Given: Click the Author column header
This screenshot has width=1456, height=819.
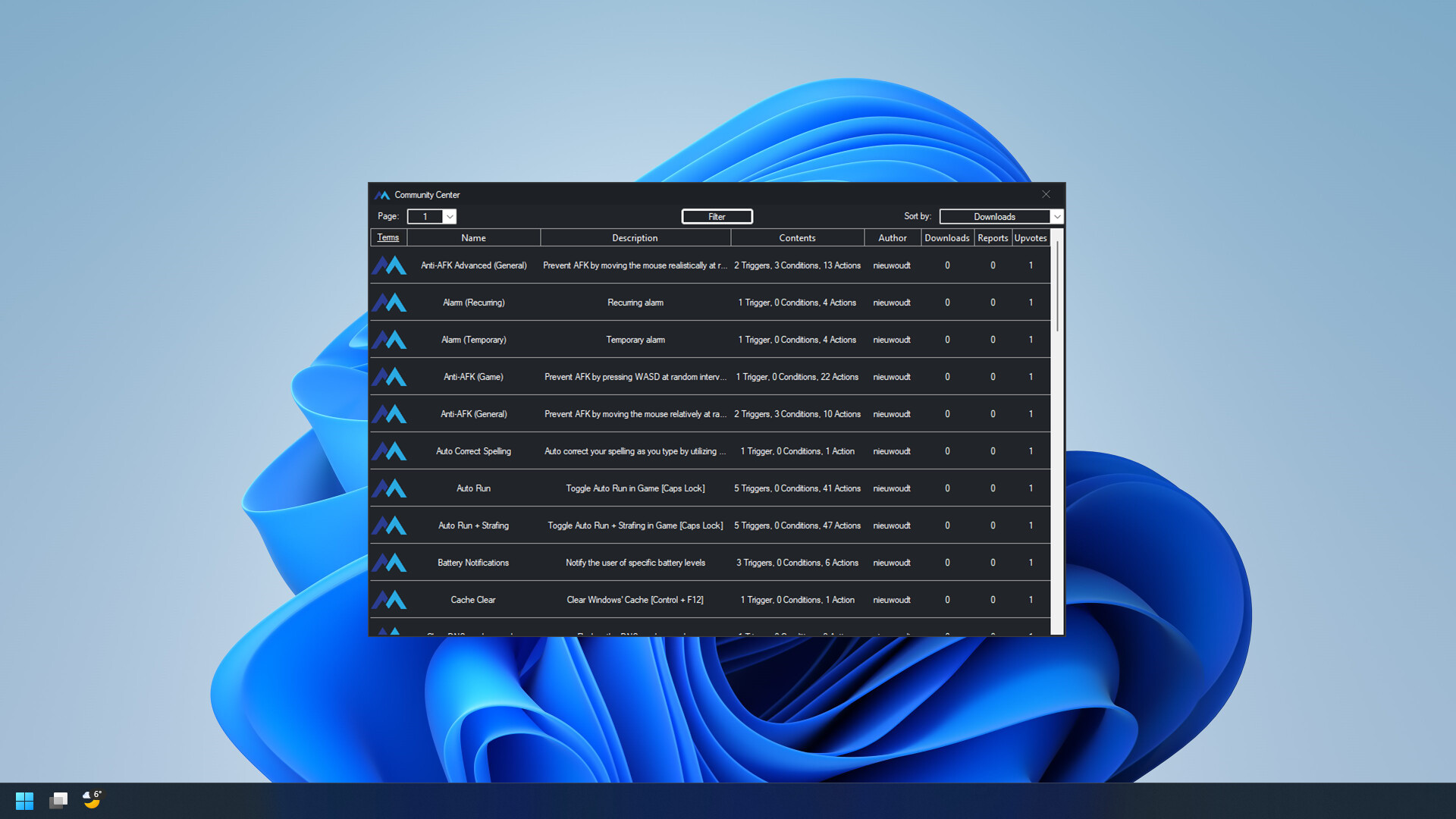Looking at the screenshot, I should tap(892, 237).
